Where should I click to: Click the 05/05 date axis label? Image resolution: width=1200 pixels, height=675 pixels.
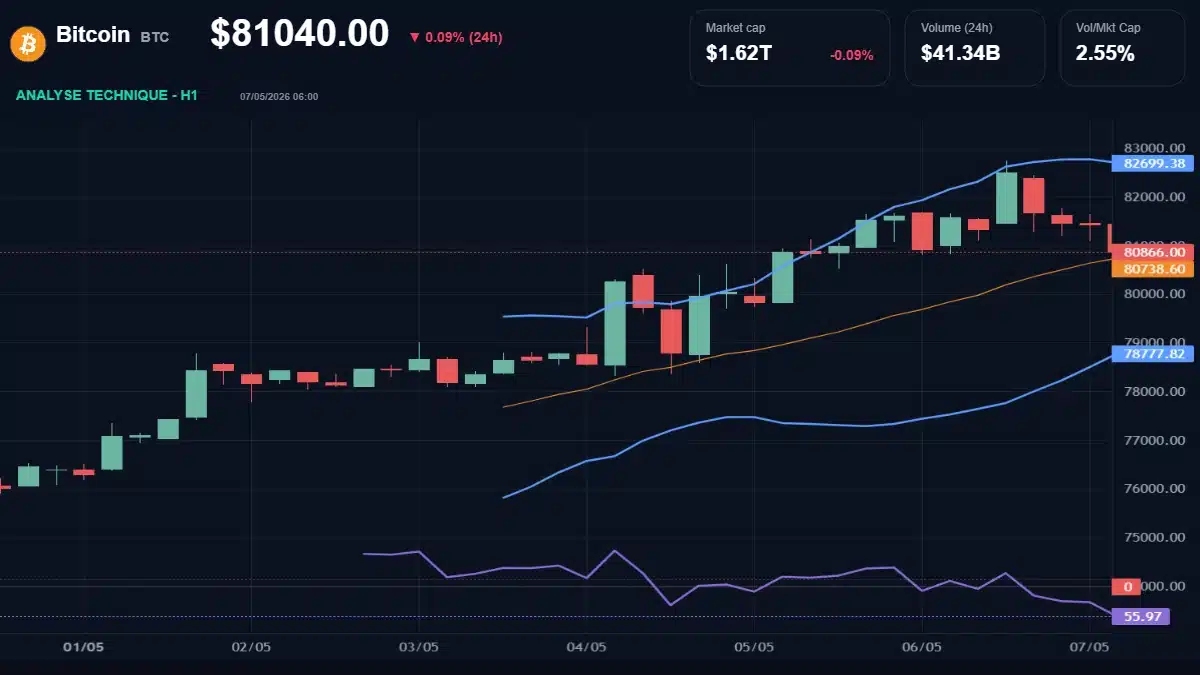point(754,647)
